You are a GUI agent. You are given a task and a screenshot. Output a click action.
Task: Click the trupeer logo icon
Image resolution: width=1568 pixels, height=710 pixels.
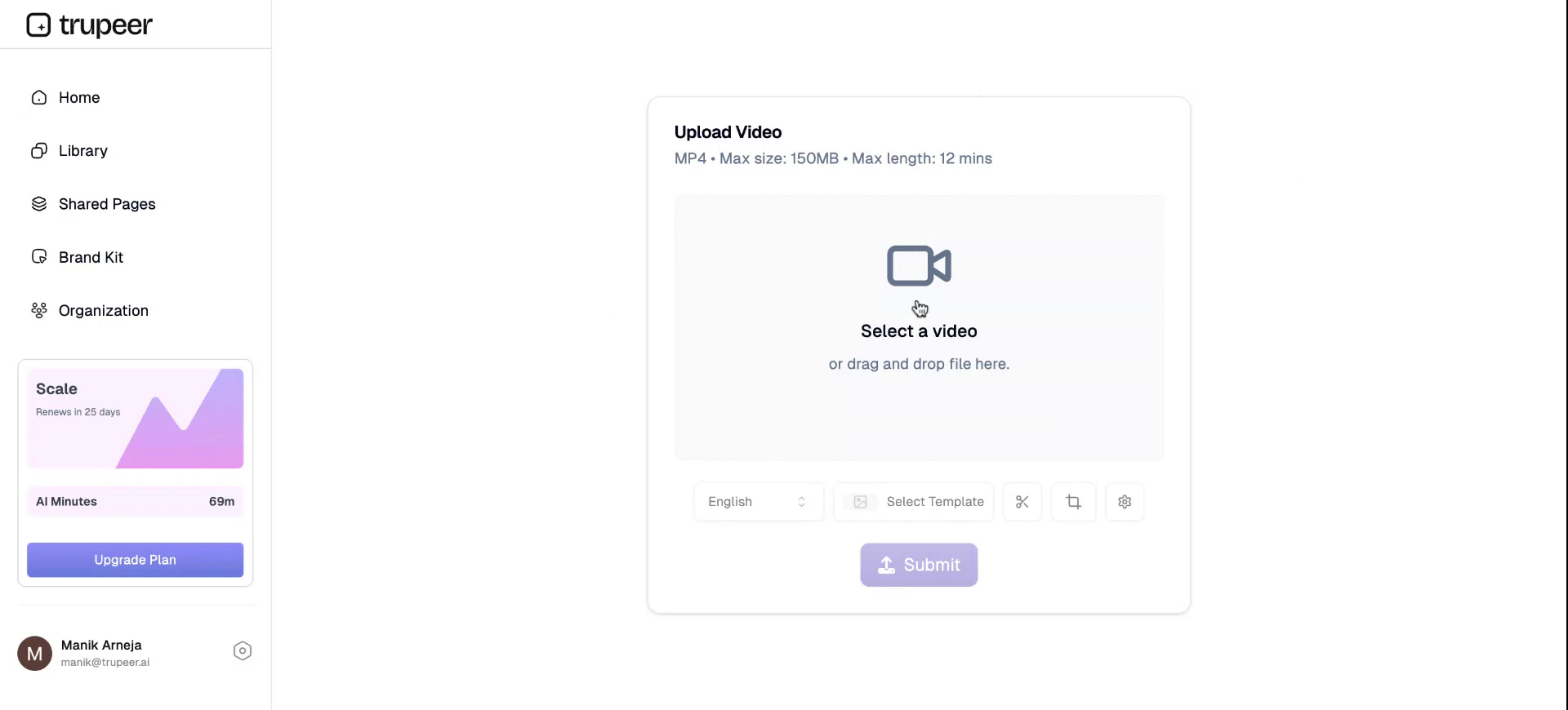click(38, 24)
